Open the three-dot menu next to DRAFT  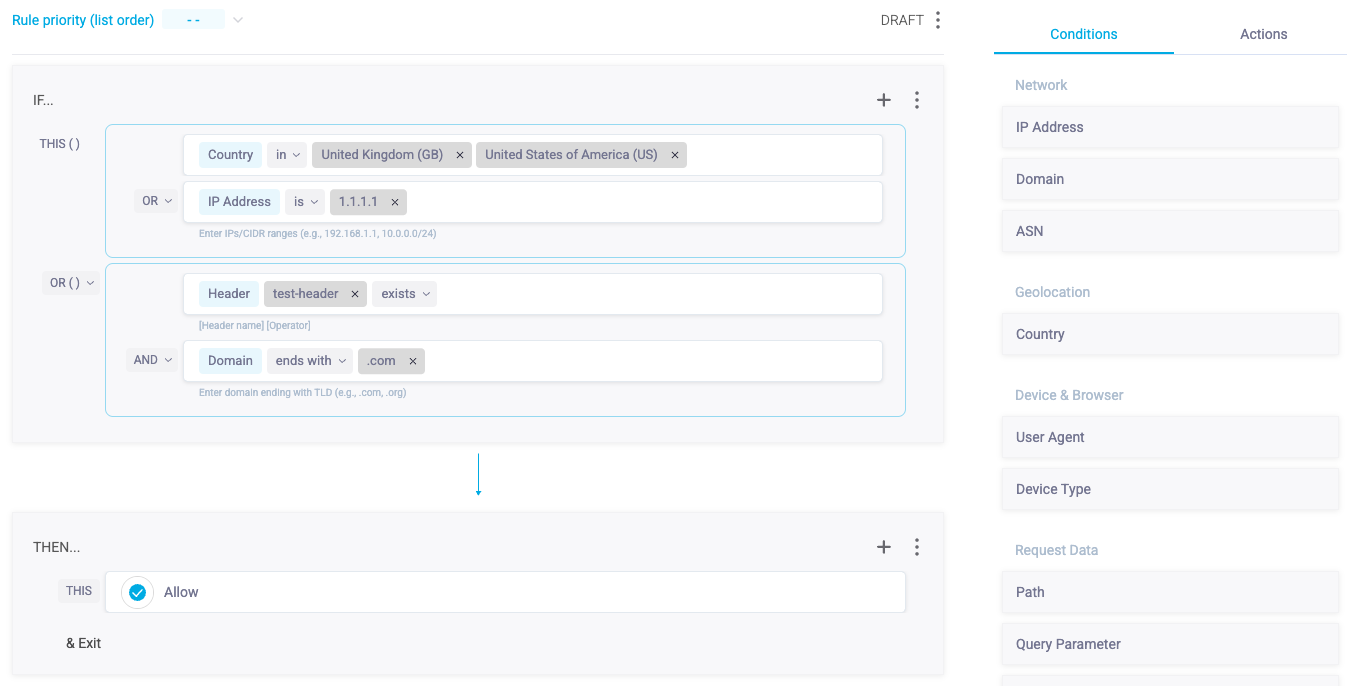click(937, 20)
